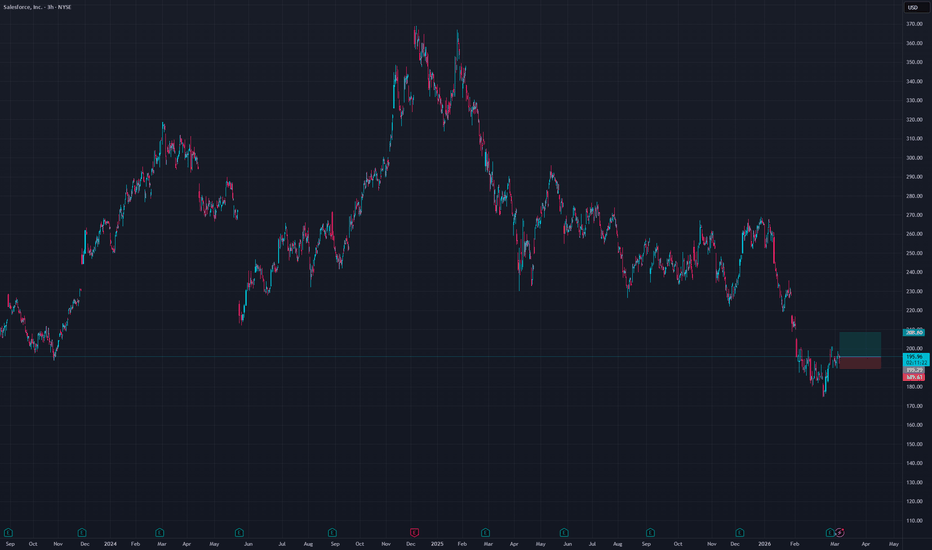Image resolution: width=932 pixels, height=550 pixels.
Task: Click the 370.00 price scale label
Action: pos(914,24)
